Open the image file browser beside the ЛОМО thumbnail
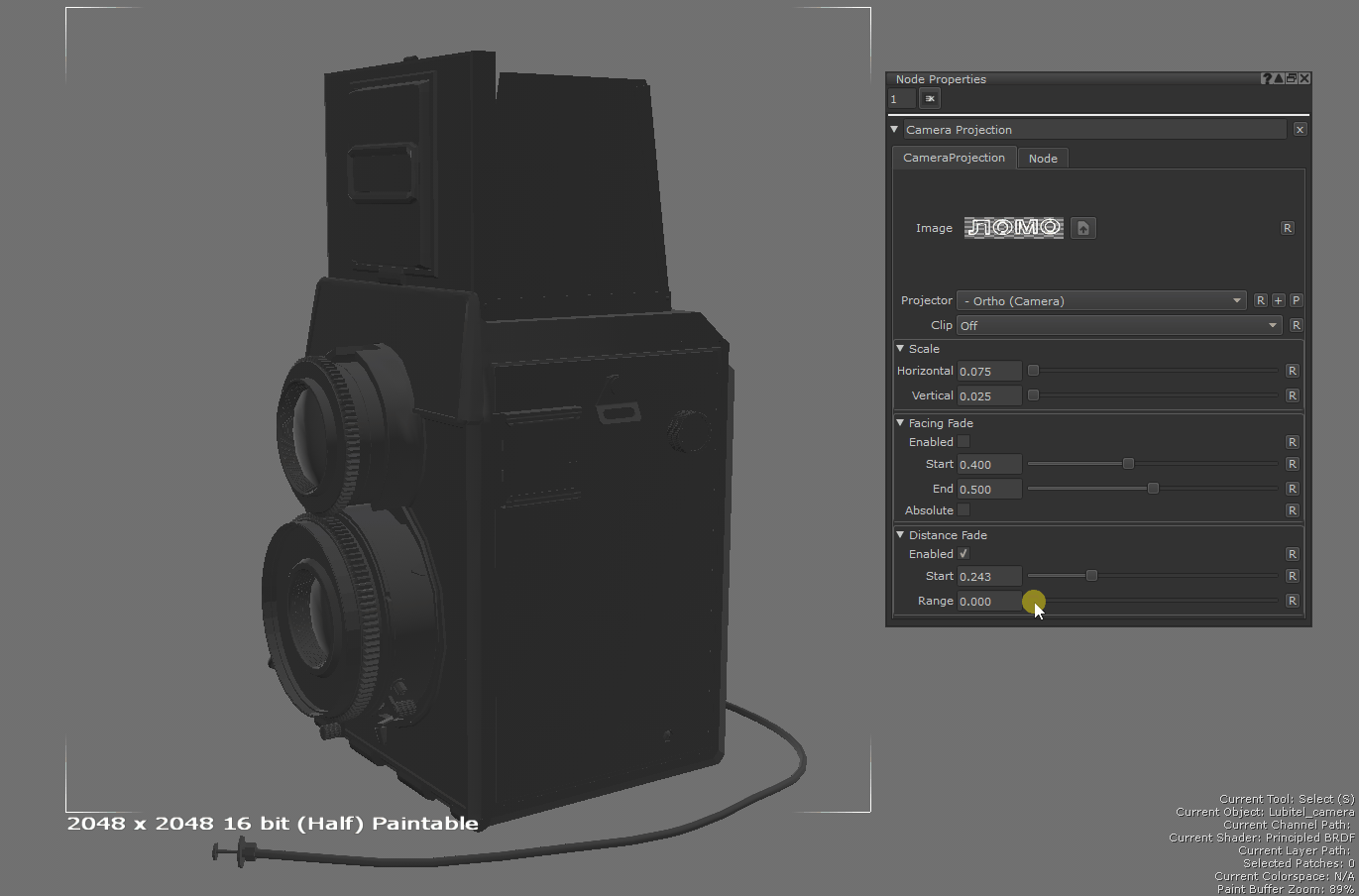 point(1082,228)
